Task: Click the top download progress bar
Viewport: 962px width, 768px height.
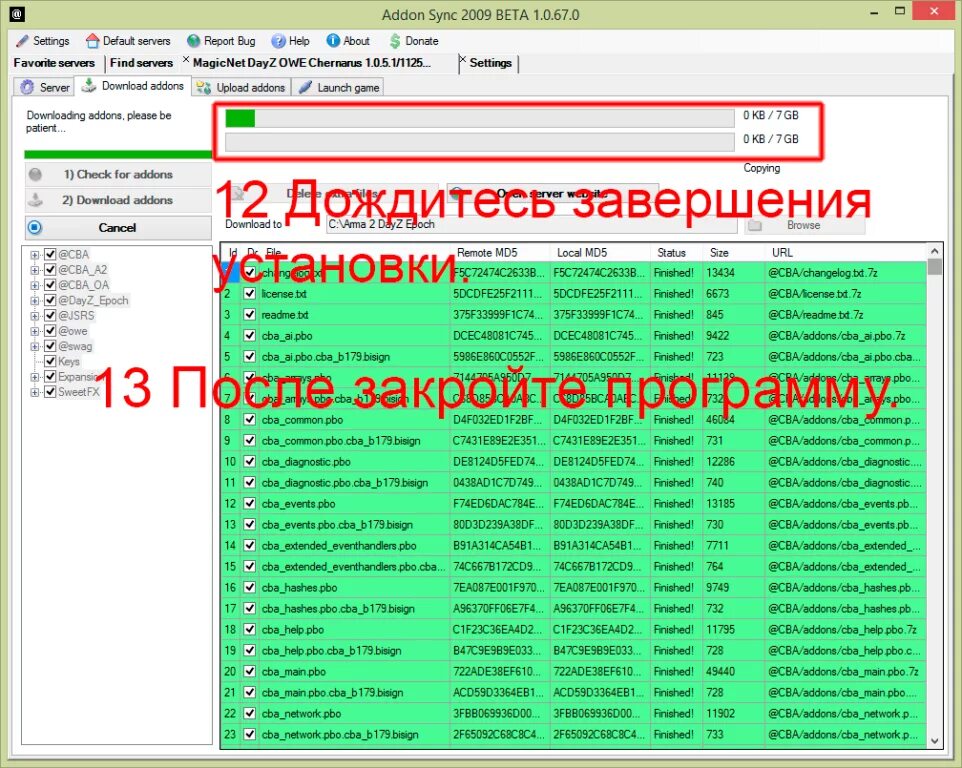Action: (480, 118)
